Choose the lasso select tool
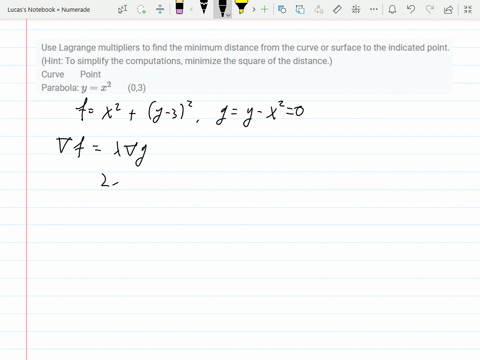This screenshot has width=480, height=360. 142,10
